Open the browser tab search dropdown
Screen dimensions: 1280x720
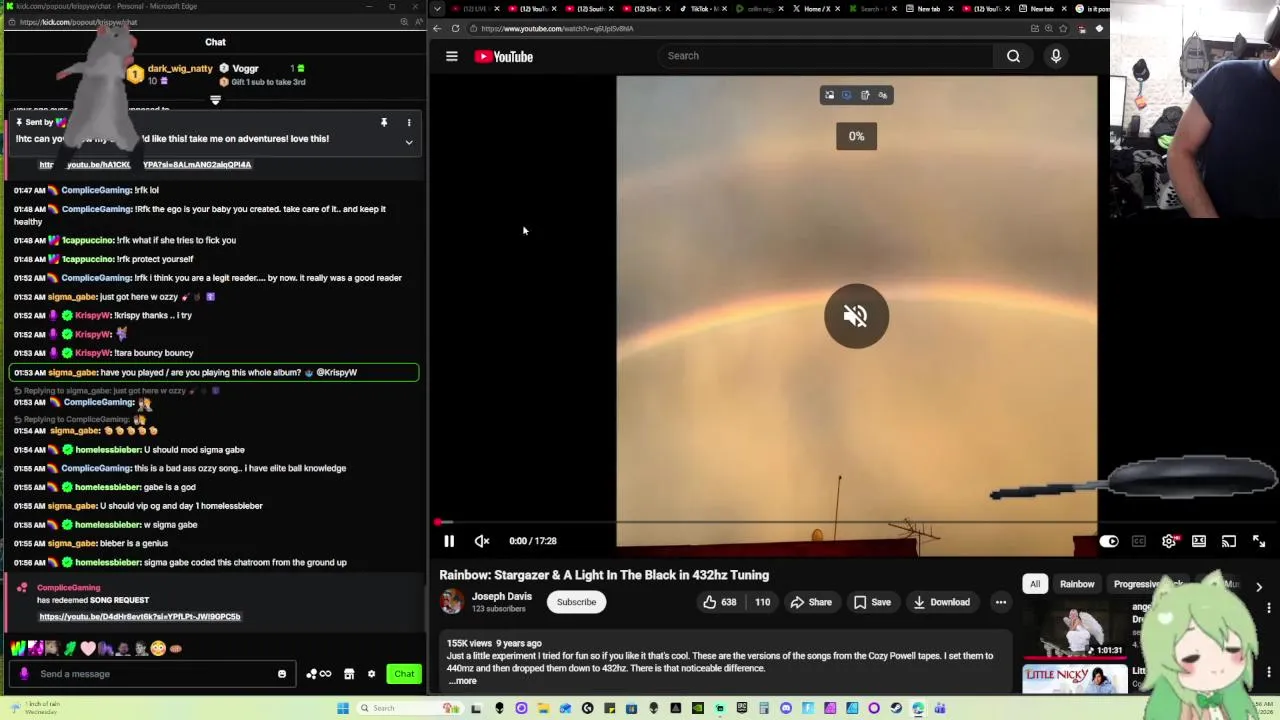(437, 8)
